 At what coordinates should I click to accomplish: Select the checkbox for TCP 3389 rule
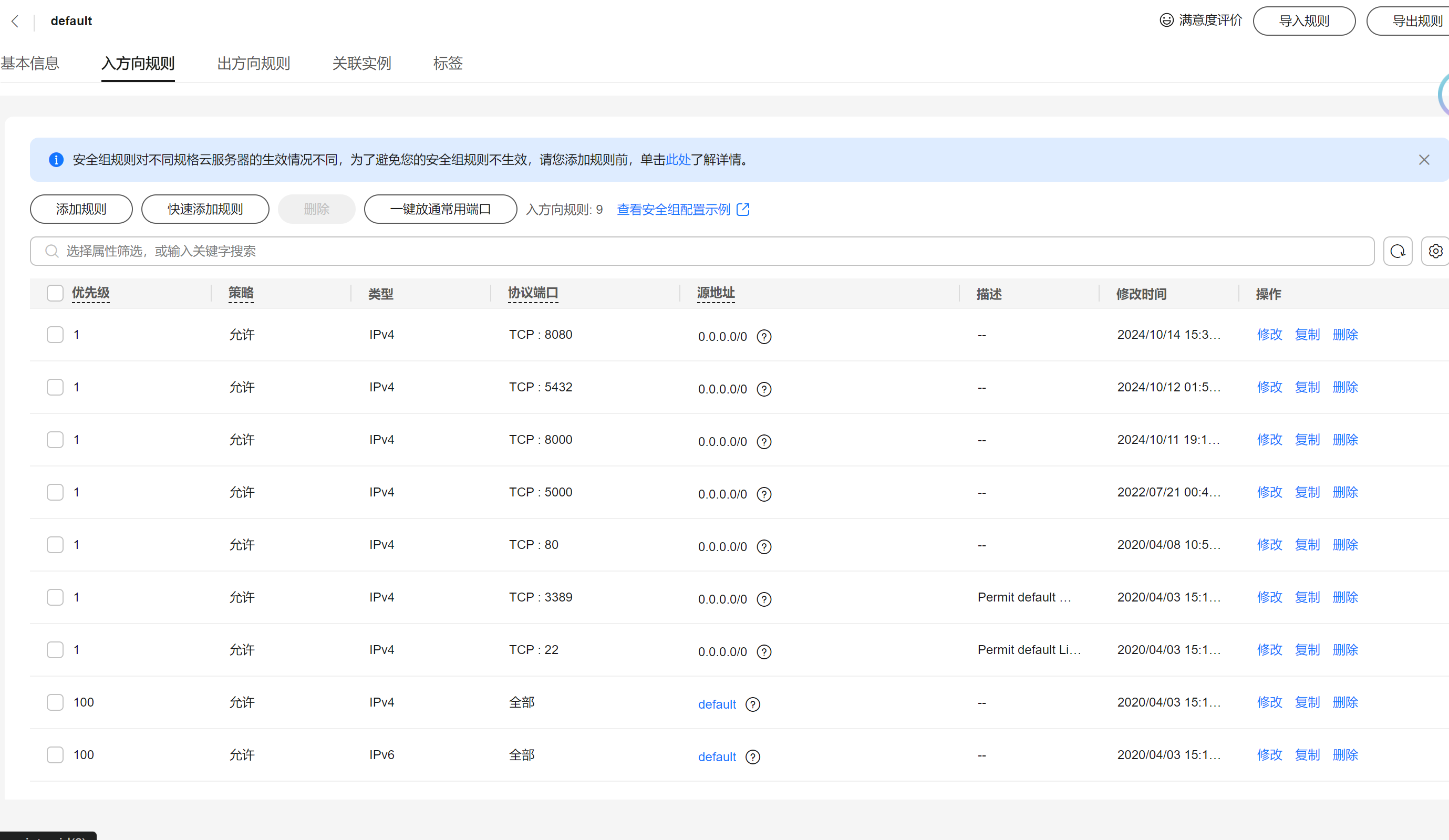tap(55, 597)
